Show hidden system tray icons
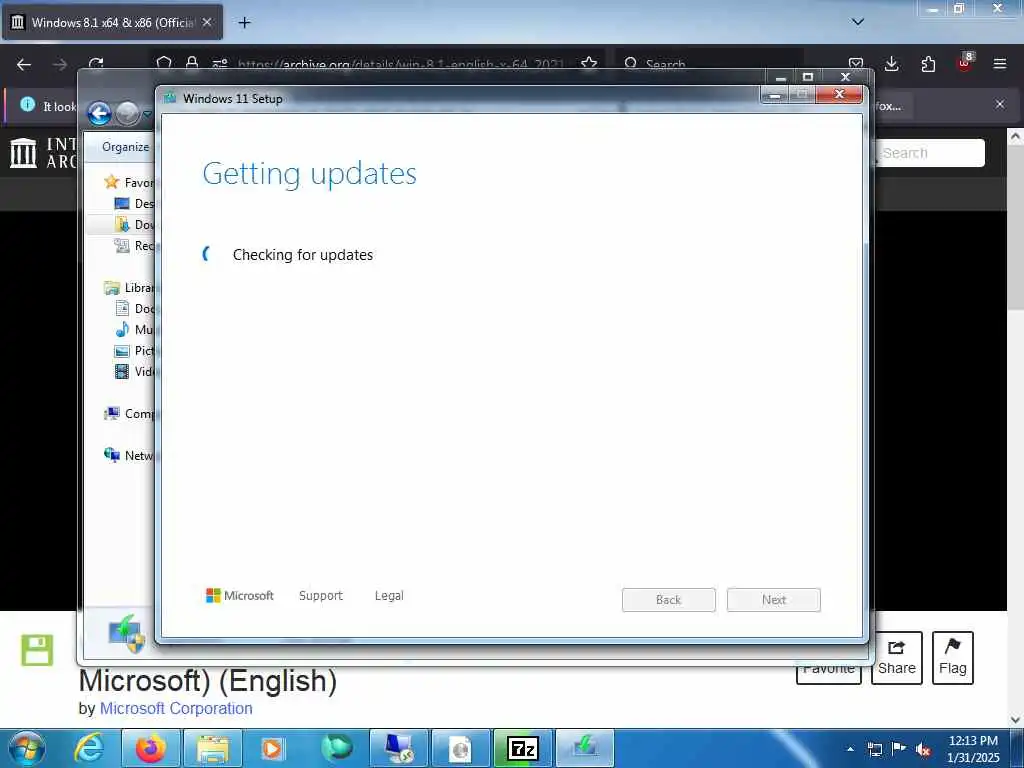Viewport: 1024px width, 768px height. pyautogui.click(x=850, y=749)
